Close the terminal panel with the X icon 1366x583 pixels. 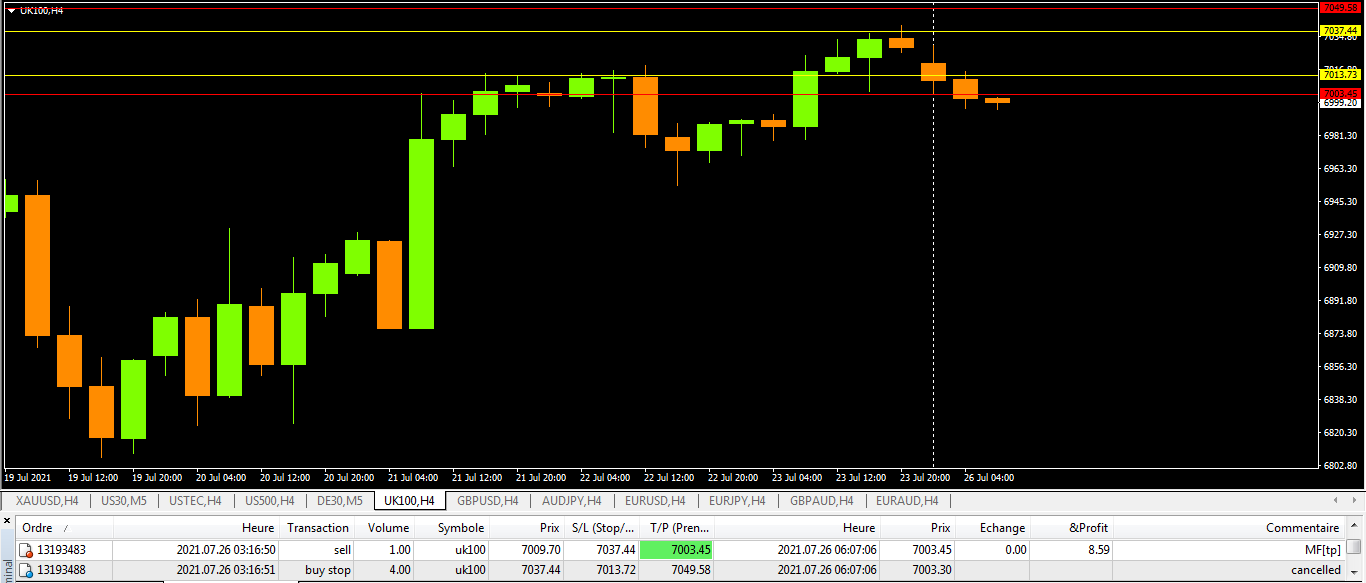pyautogui.click(x=7, y=521)
